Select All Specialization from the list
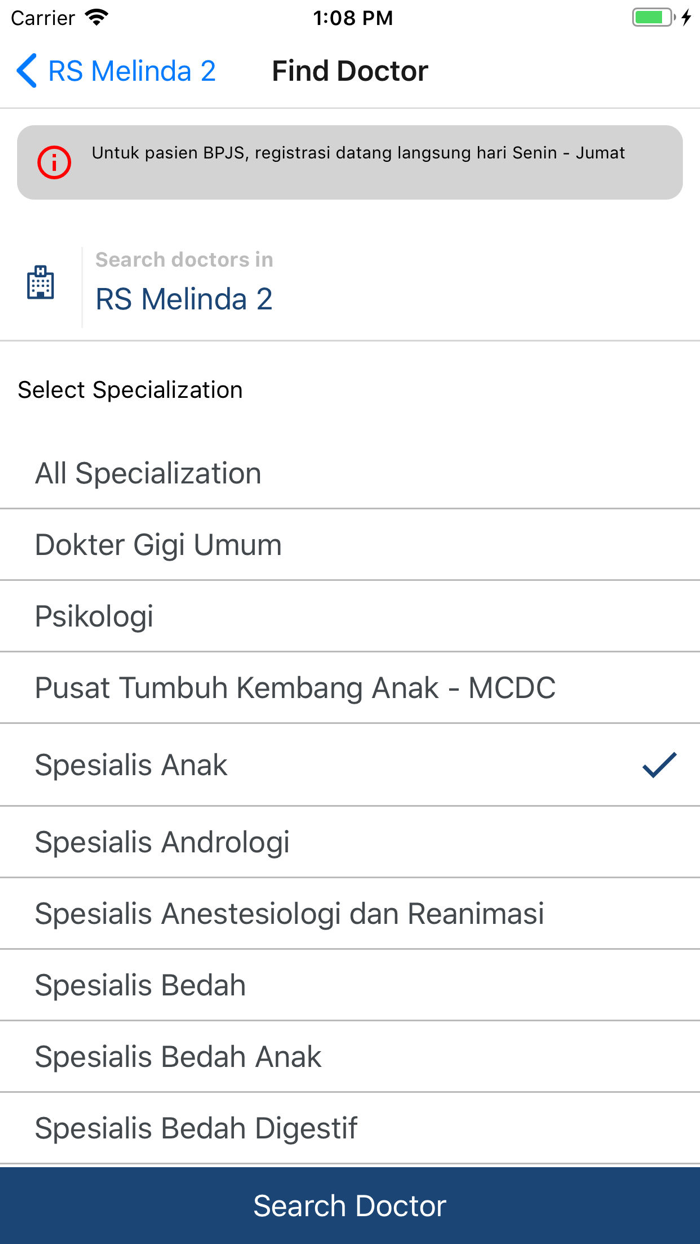 pos(148,472)
